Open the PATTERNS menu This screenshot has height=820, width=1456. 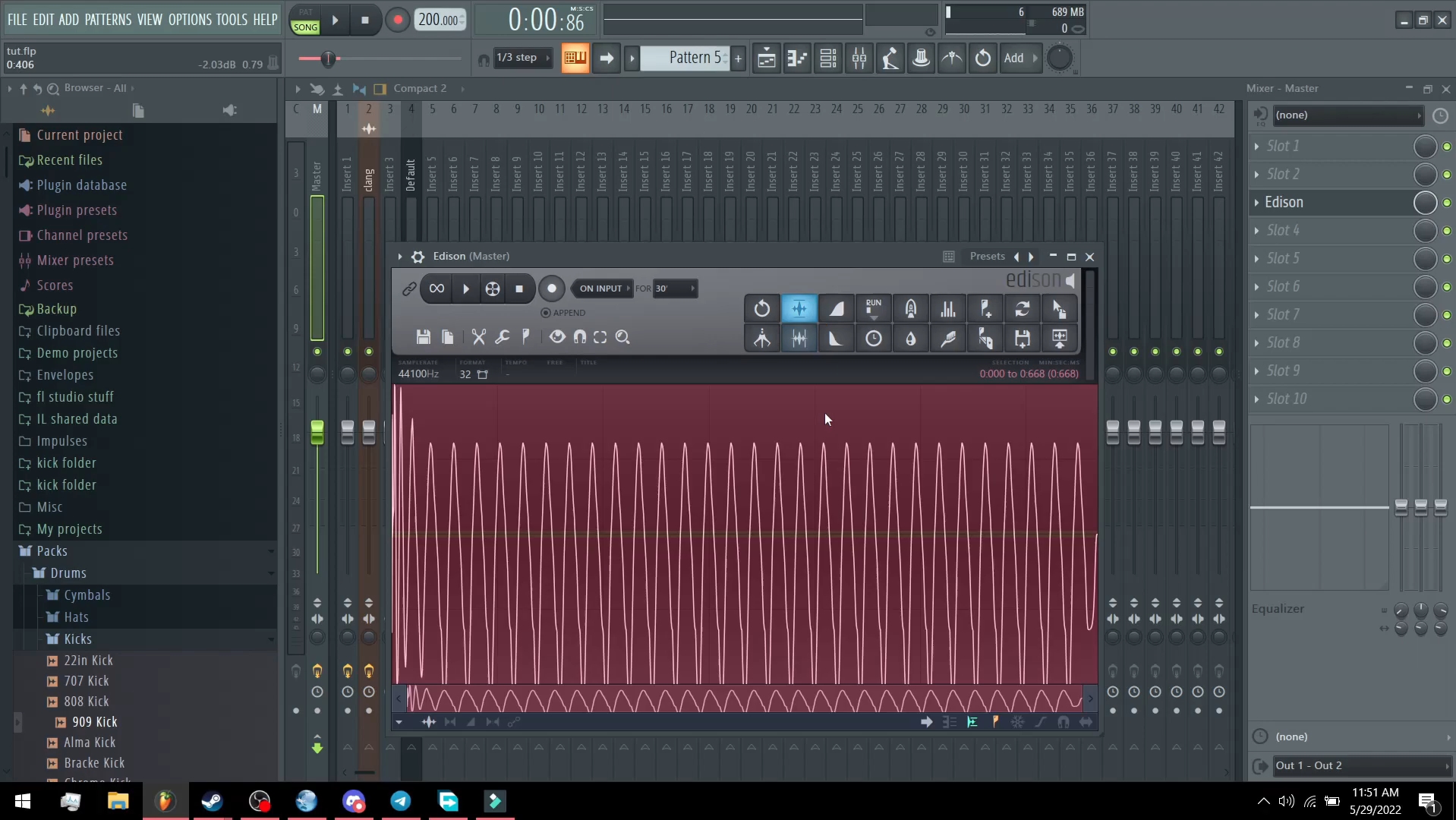[x=108, y=20]
